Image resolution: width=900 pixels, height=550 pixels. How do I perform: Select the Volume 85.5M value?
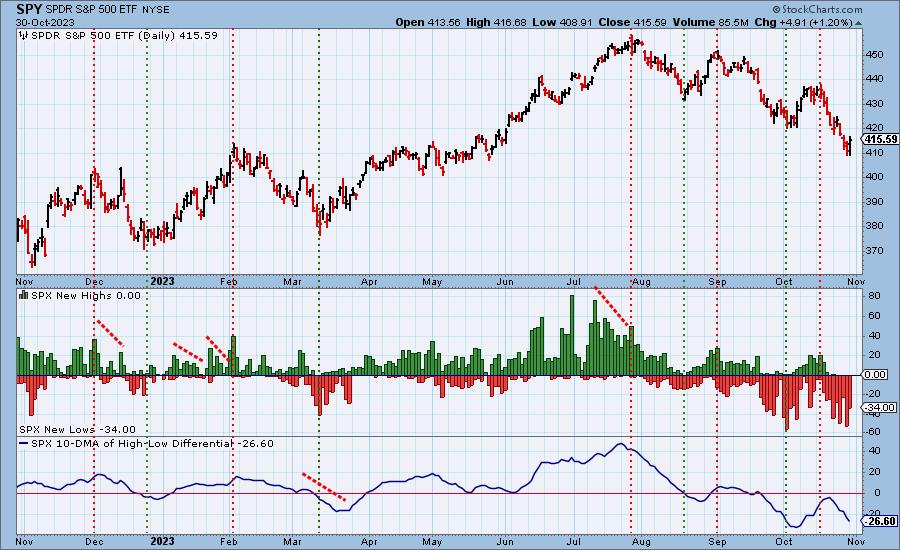[711, 22]
